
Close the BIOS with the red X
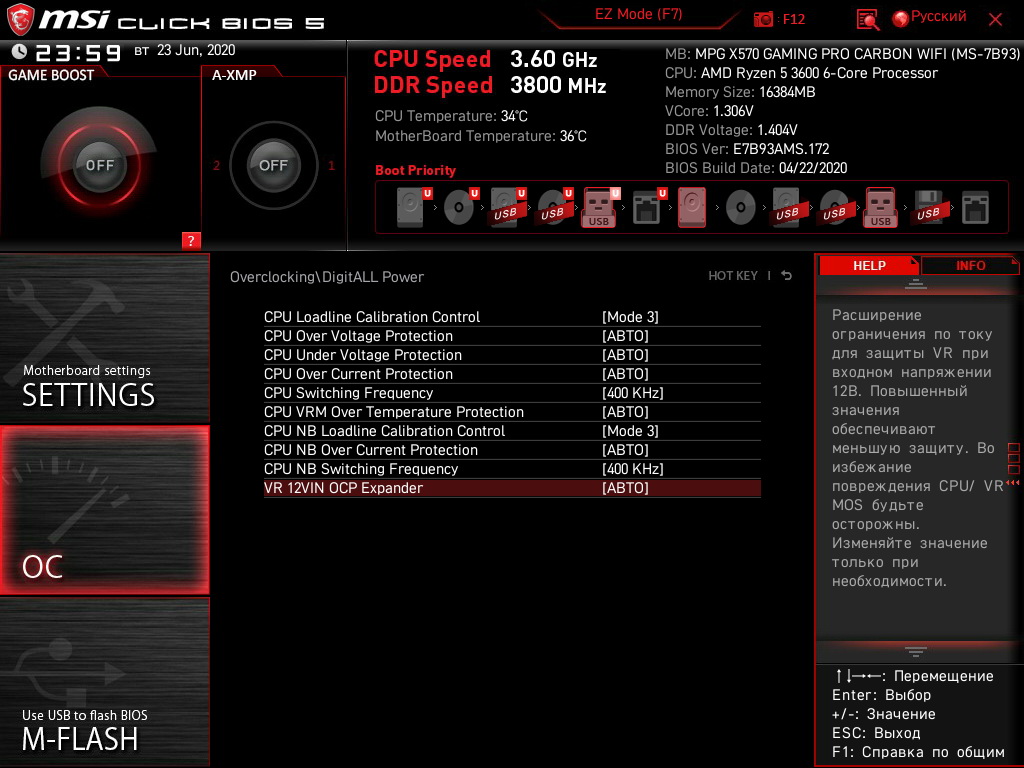[995, 20]
